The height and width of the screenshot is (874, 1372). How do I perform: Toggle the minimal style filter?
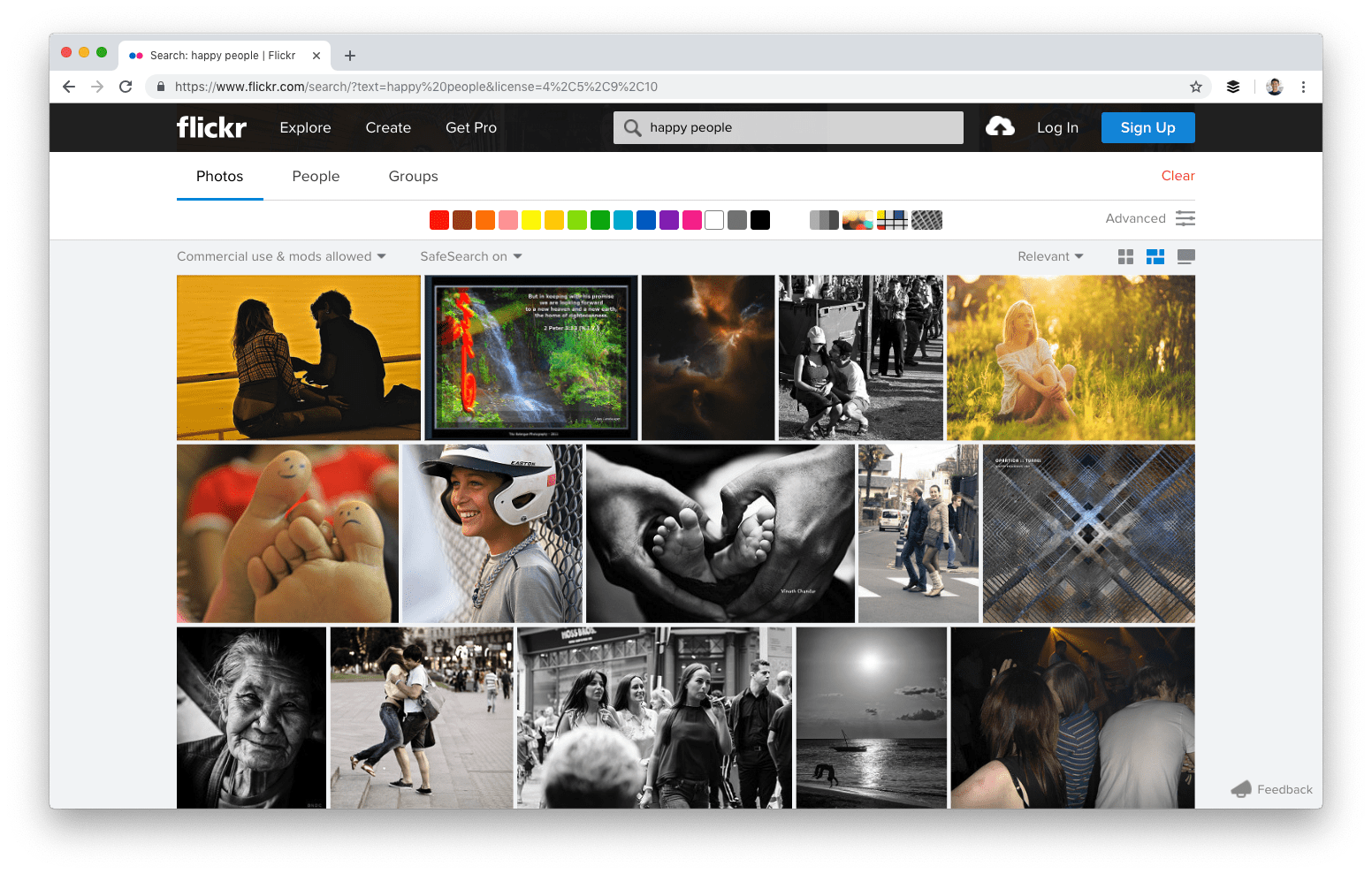pyautogui.click(x=891, y=219)
